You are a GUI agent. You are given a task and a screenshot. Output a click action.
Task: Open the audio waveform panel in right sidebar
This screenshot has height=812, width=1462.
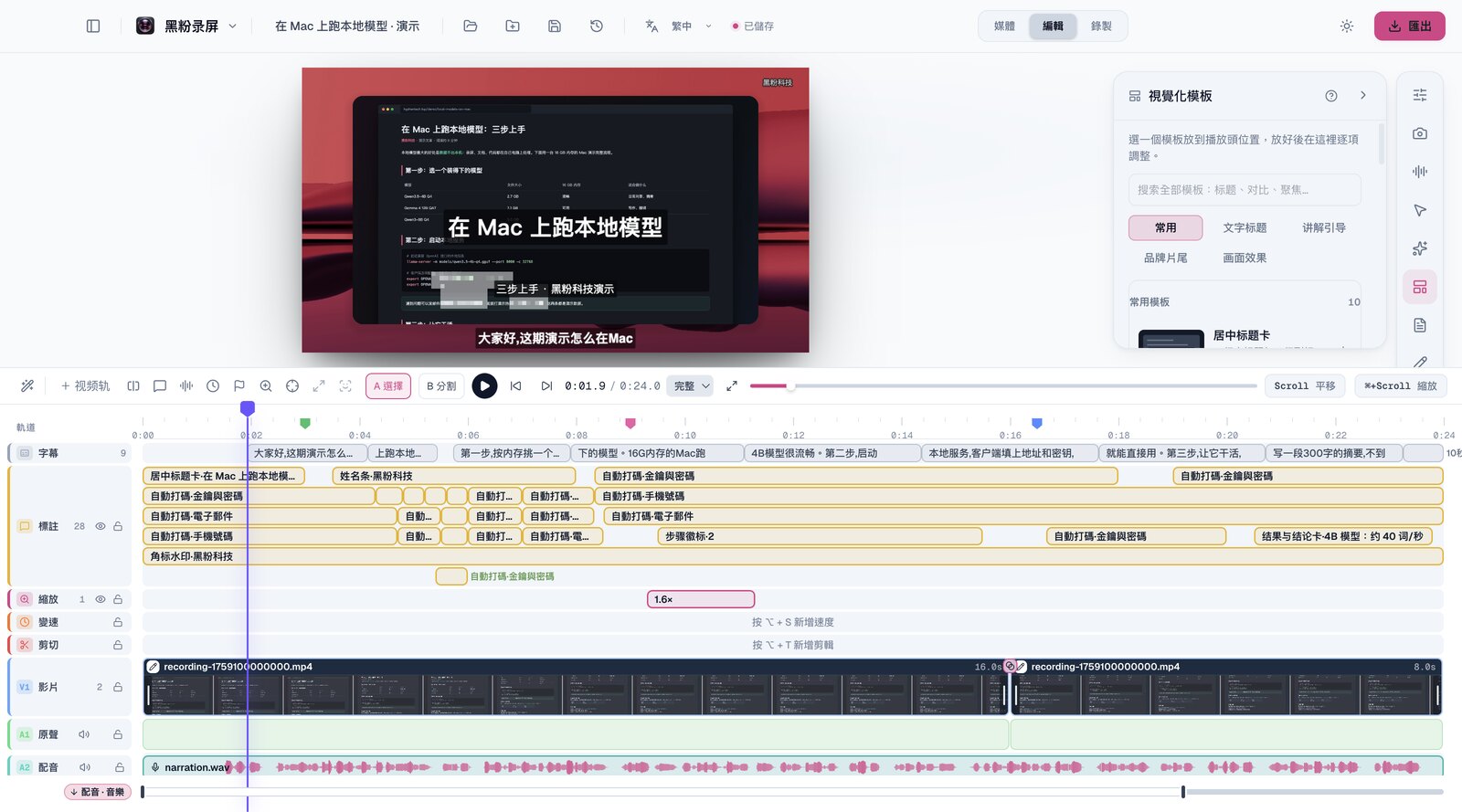pyautogui.click(x=1420, y=172)
